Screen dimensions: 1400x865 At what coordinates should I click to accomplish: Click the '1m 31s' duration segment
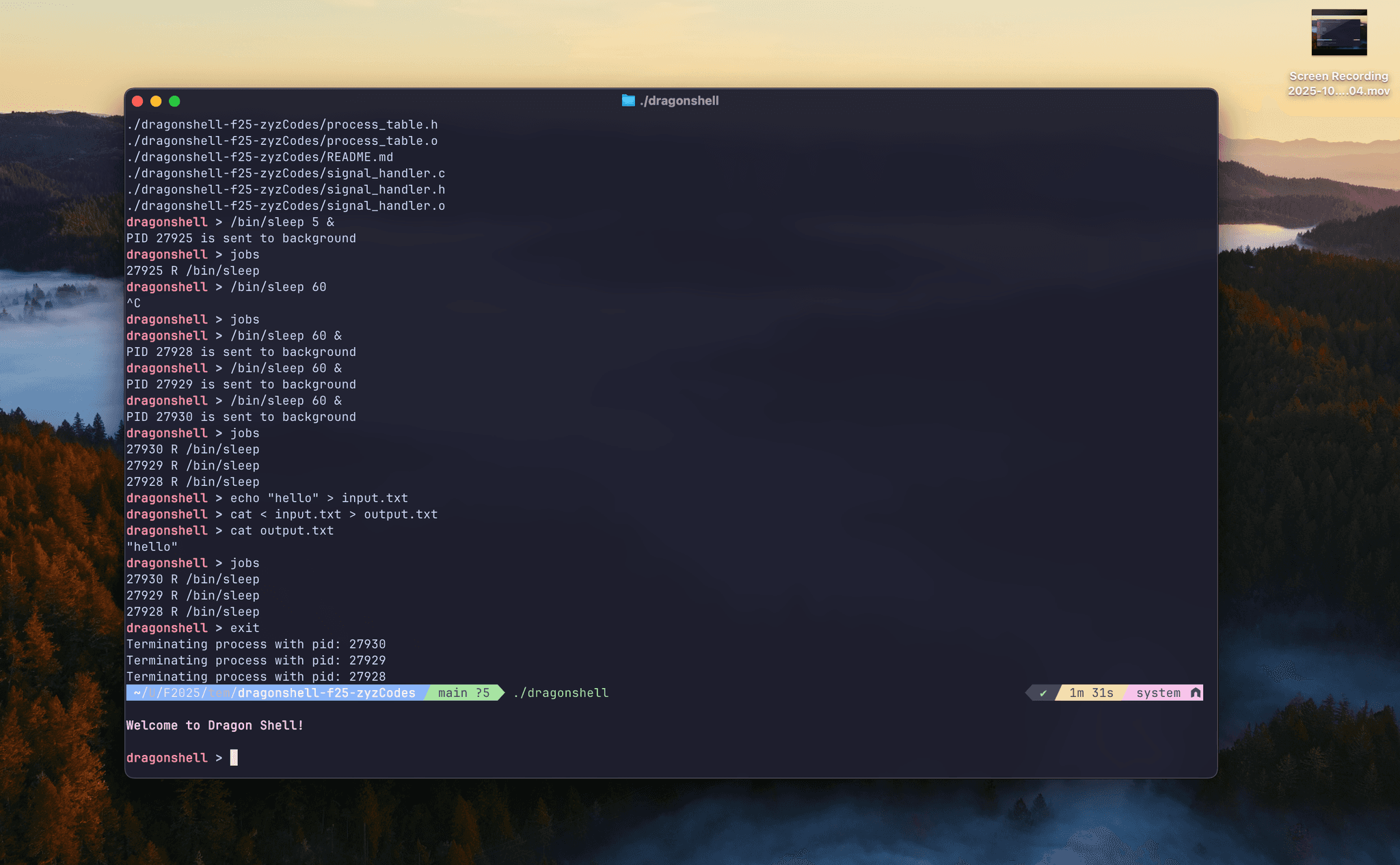[x=1091, y=693]
